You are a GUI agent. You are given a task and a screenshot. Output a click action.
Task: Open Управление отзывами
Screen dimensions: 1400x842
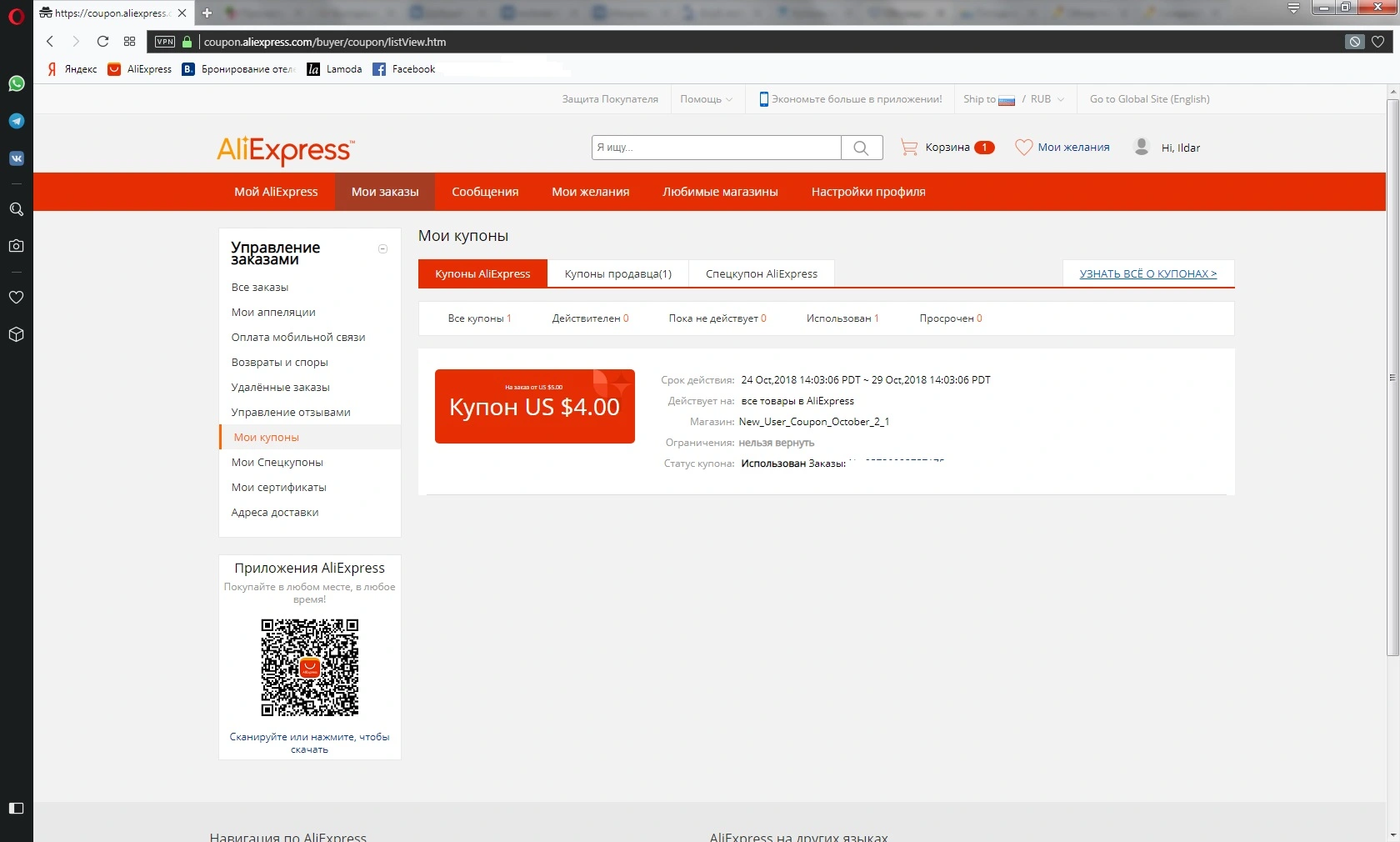(x=291, y=413)
